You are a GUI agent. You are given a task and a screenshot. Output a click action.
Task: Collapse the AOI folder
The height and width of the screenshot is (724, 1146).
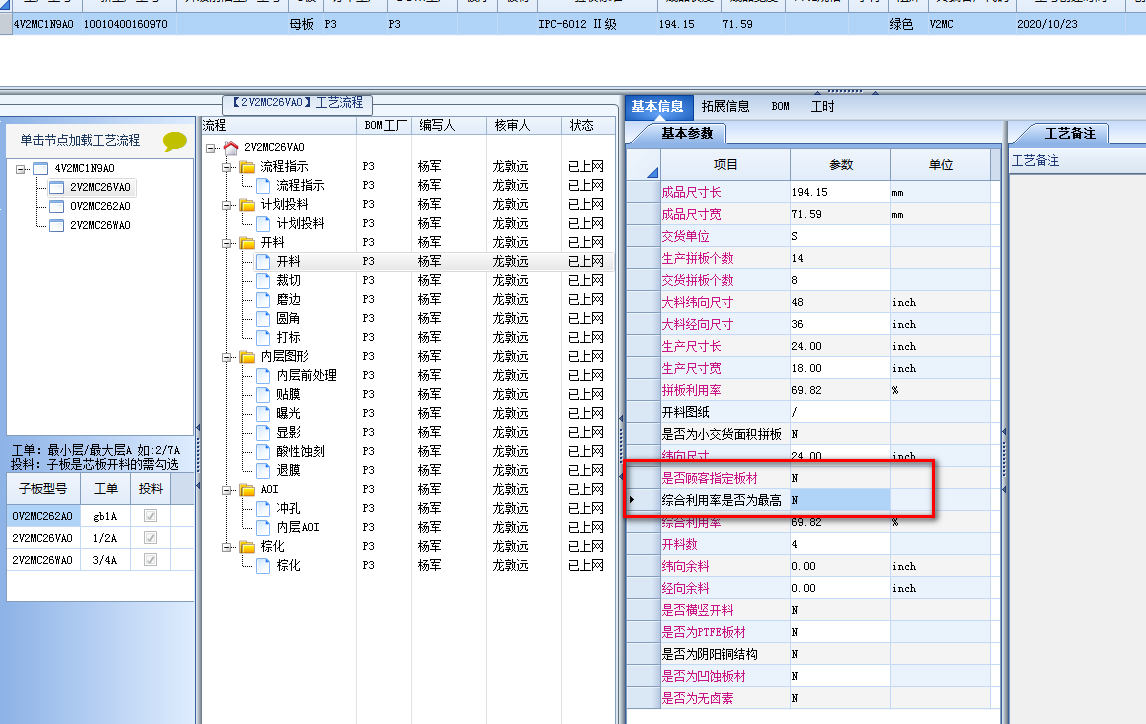coord(227,490)
